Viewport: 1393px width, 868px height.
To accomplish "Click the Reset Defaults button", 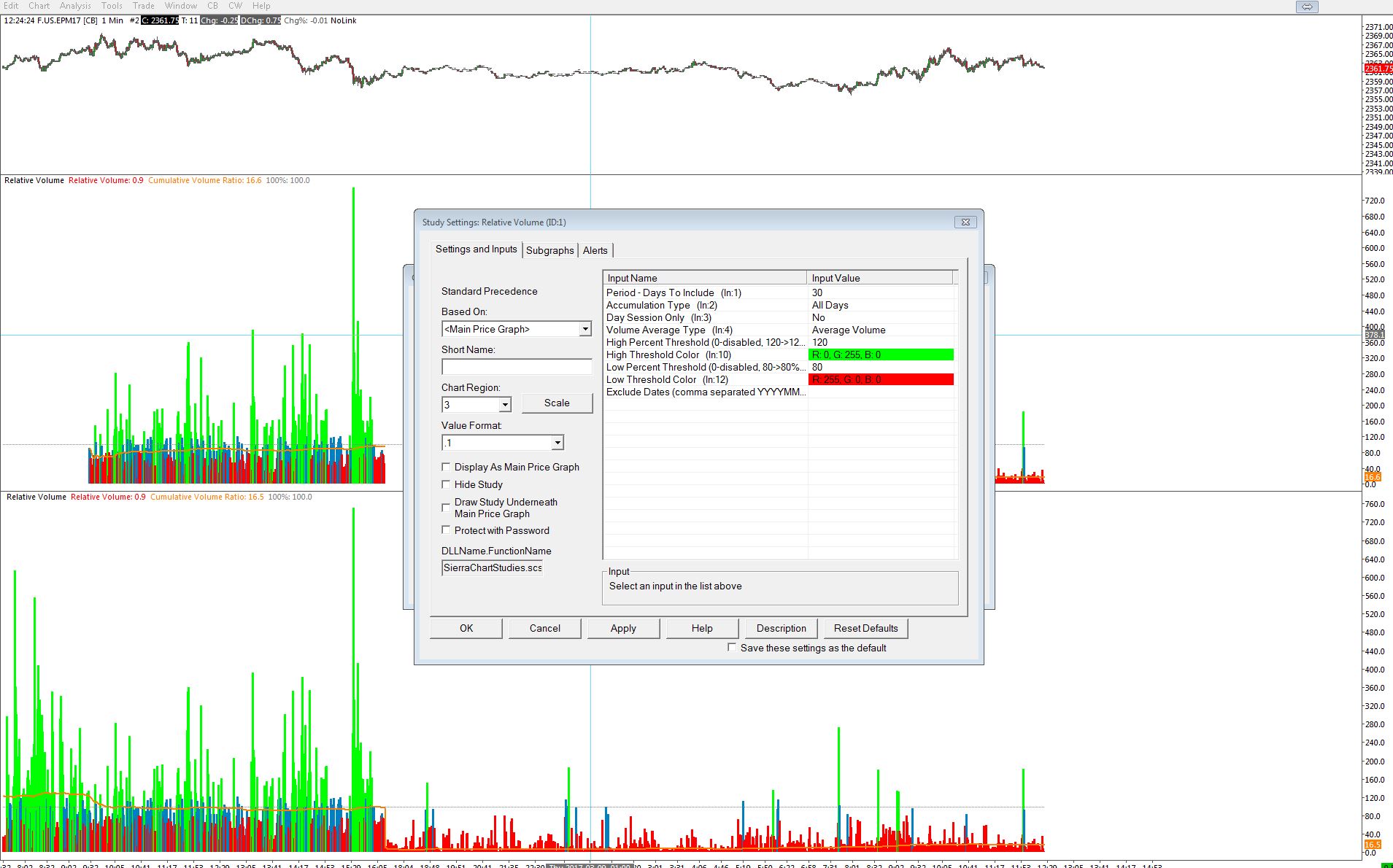I will [x=866, y=629].
